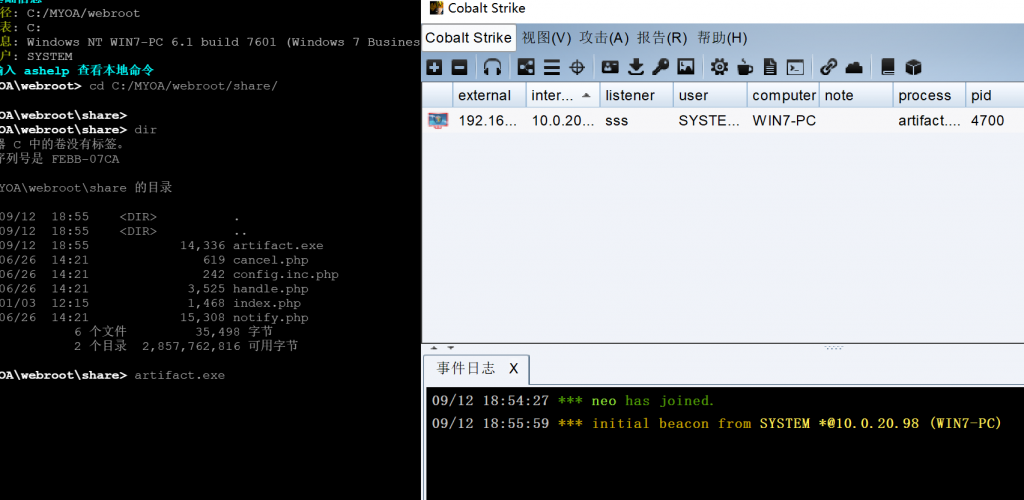Open the screenshots picture icon
The image size is (1024, 500).
[x=686, y=67]
